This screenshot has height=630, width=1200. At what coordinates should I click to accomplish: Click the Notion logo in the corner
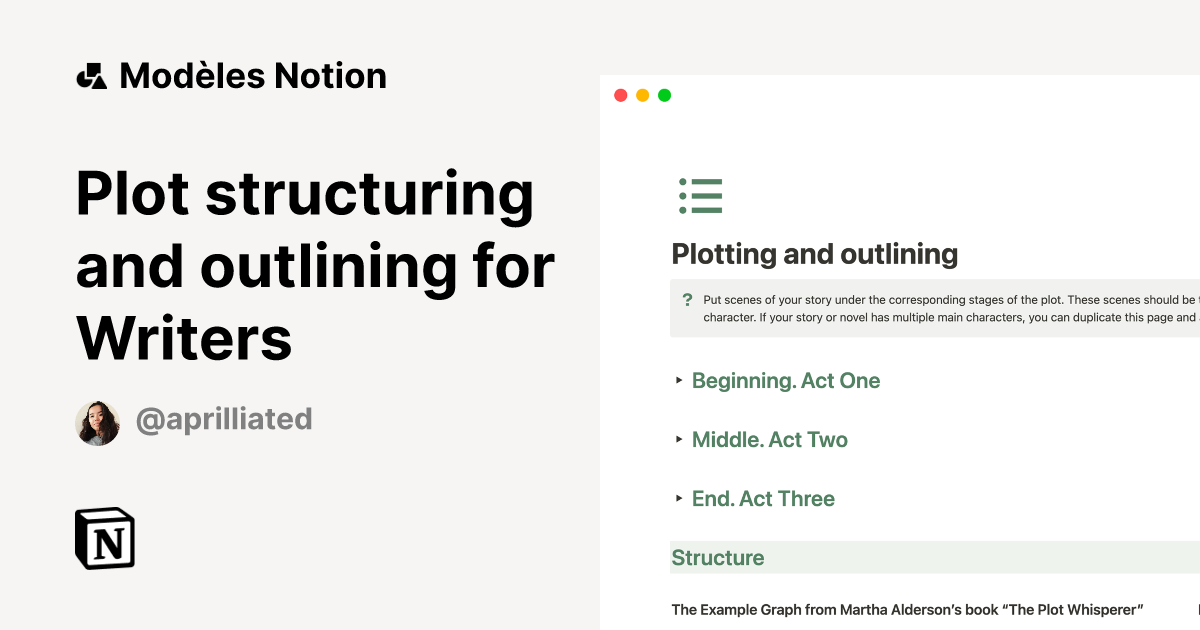click(x=104, y=539)
